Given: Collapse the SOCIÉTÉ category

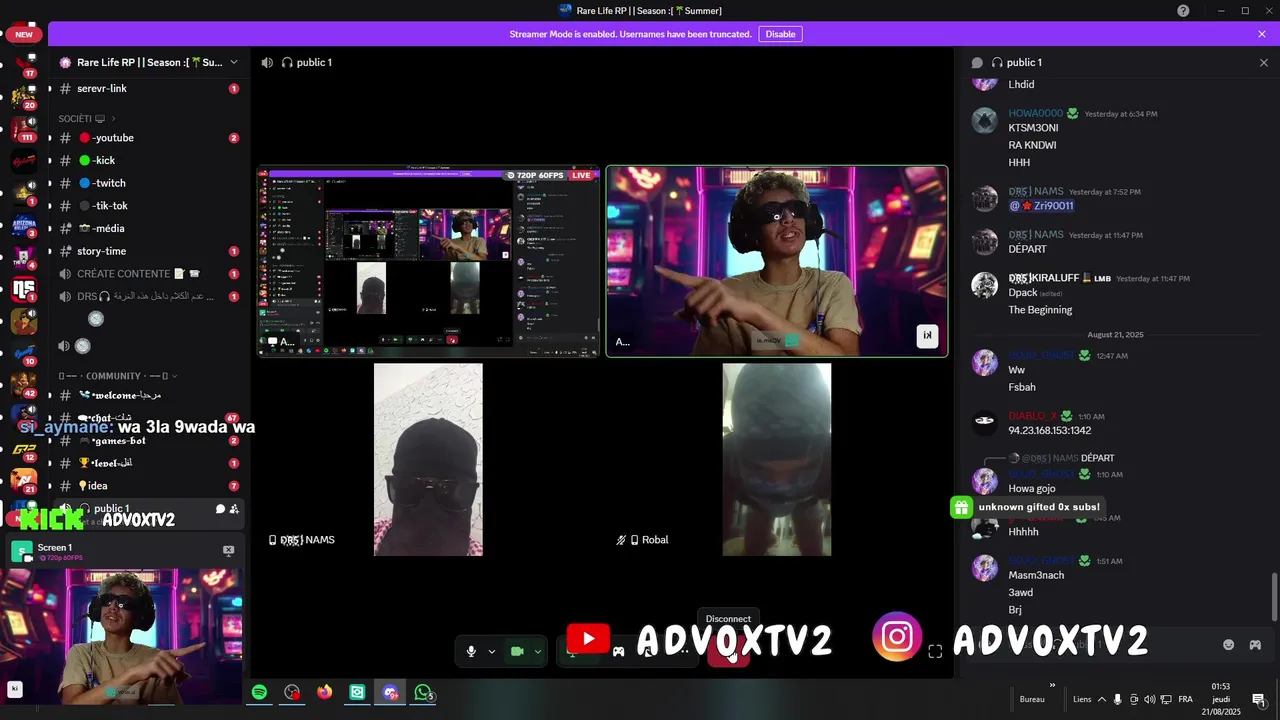Looking at the screenshot, I should tap(86, 118).
